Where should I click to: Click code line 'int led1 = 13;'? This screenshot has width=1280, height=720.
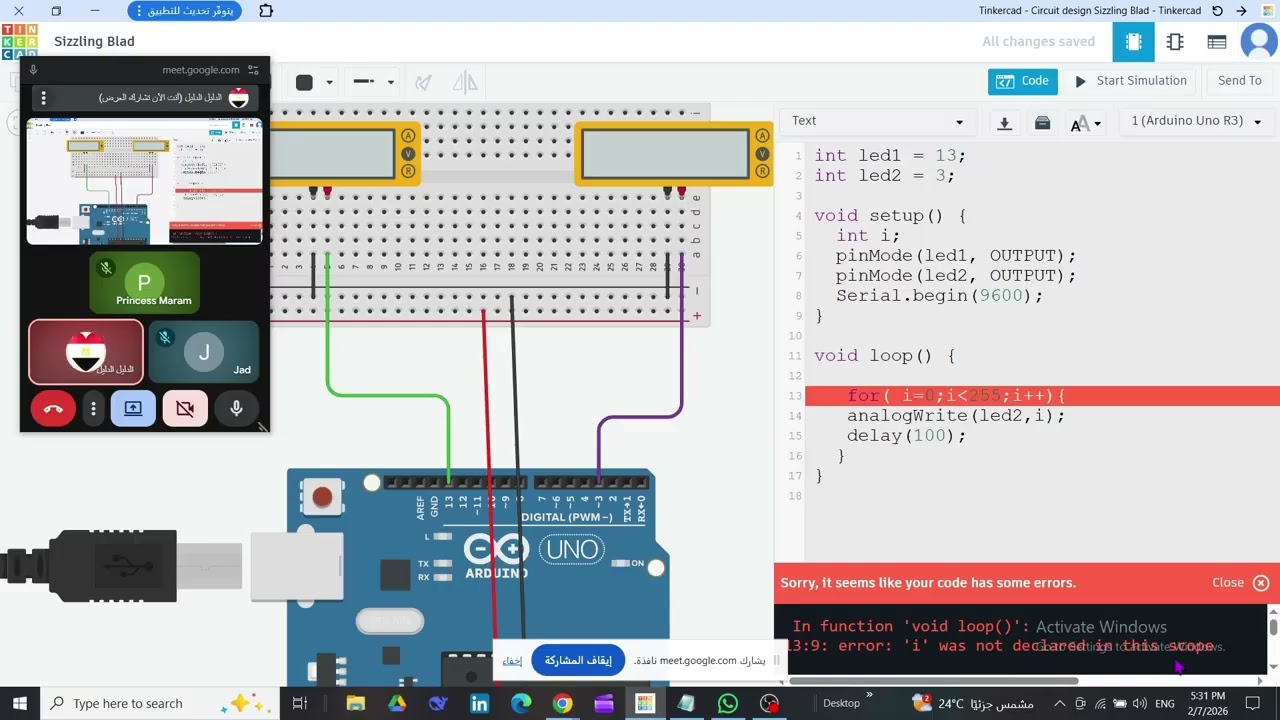[x=890, y=156]
